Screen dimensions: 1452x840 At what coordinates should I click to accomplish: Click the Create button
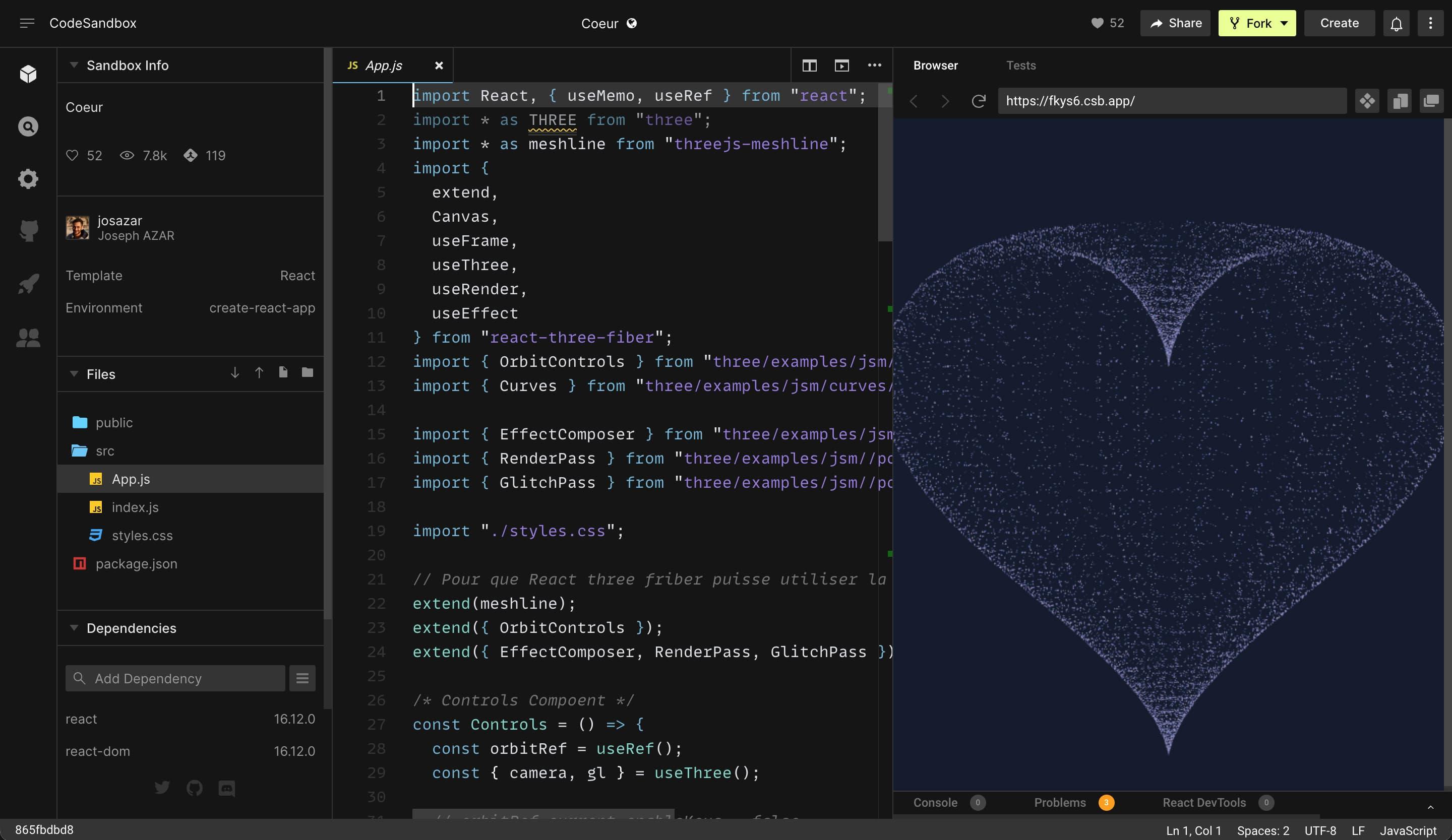(x=1339, y=22)
